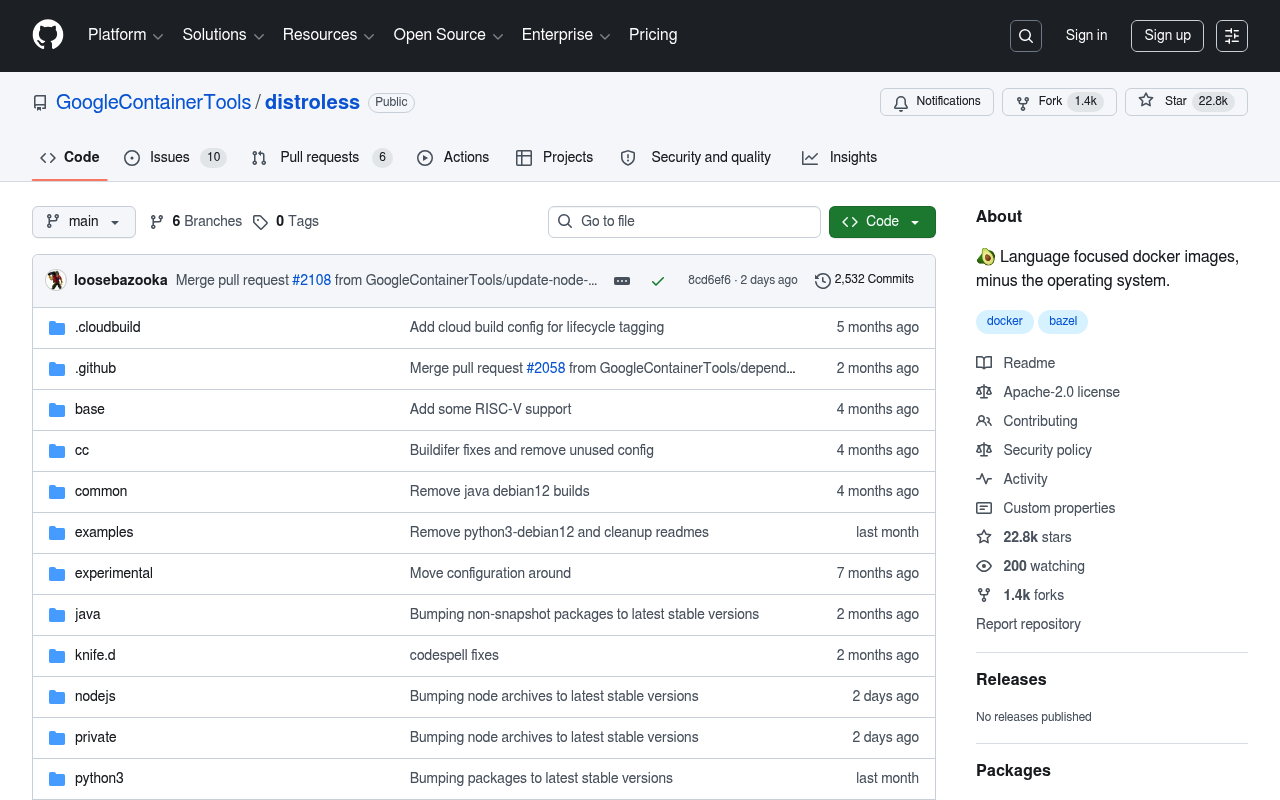Open 'Add some RISC-V support' commit message
The height and width of the screenshot is (800, 1280).
491,409
